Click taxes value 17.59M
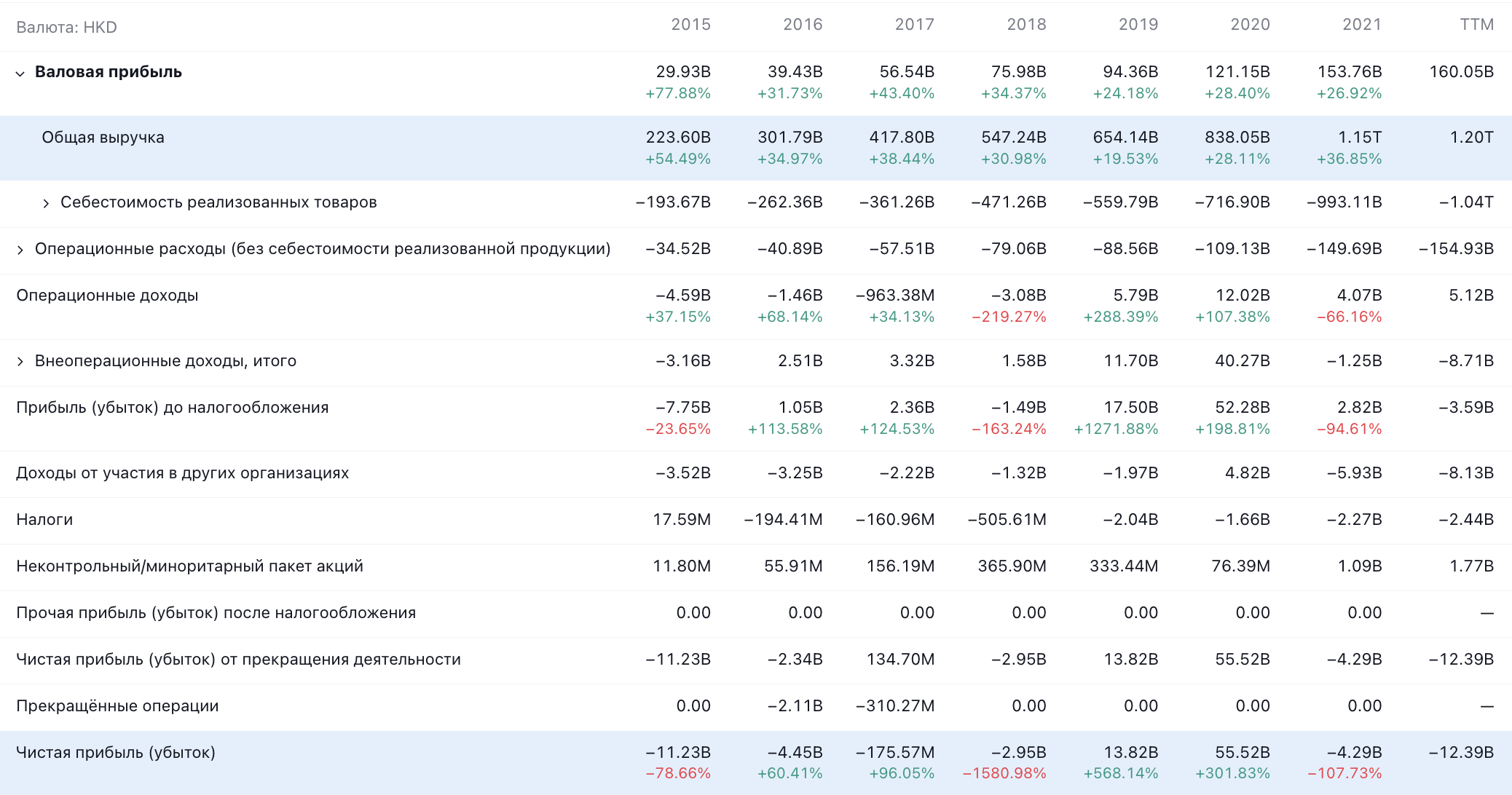The height and width of the screenshot is (795, 1512). point(682,520)
